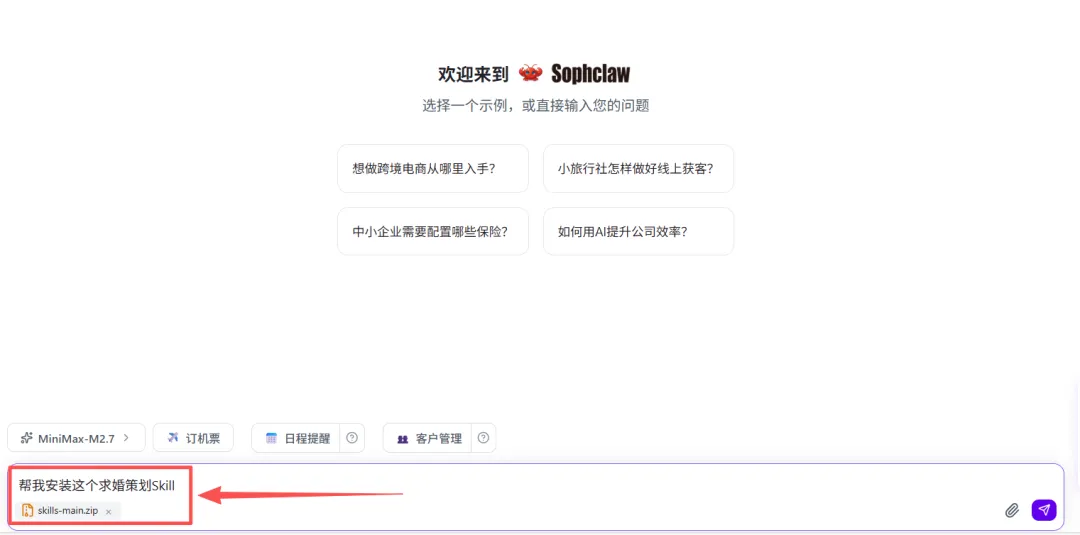The height and width of the screenshot is (535, 1080).
Task: Select example 小旅行社怎样做好线上获客?
Action: click(638, 169)
